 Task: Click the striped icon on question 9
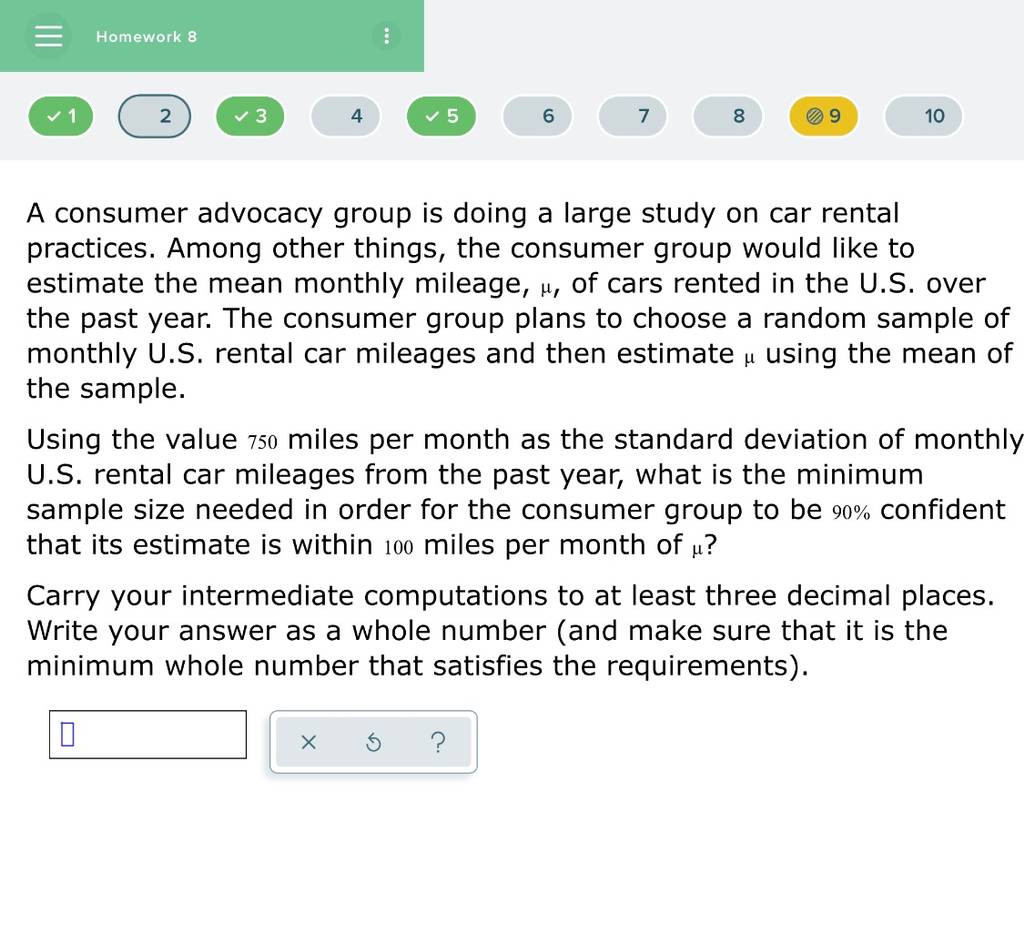click(814, 116)
